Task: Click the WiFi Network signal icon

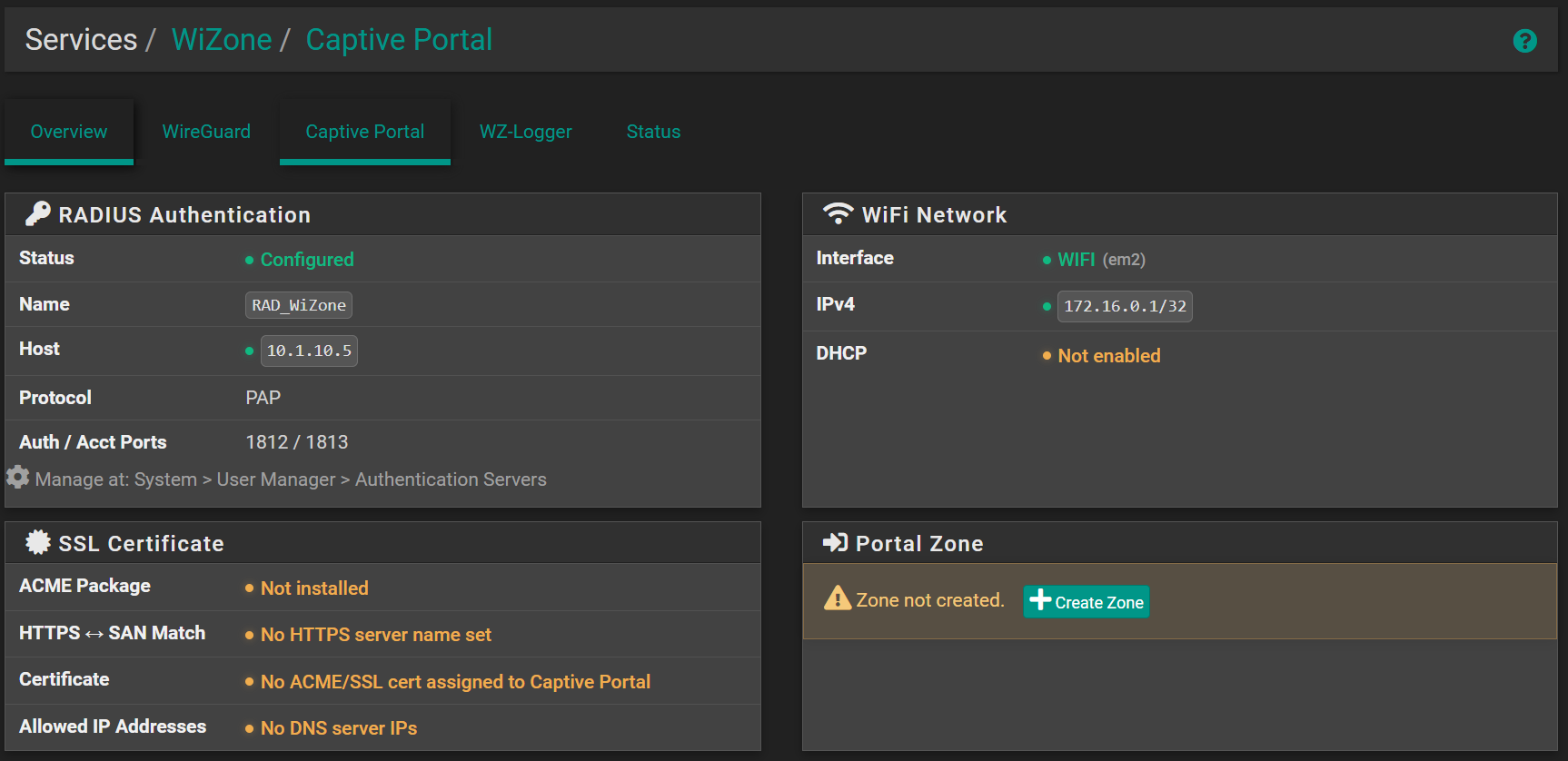Action: click(x=838, y=213)
